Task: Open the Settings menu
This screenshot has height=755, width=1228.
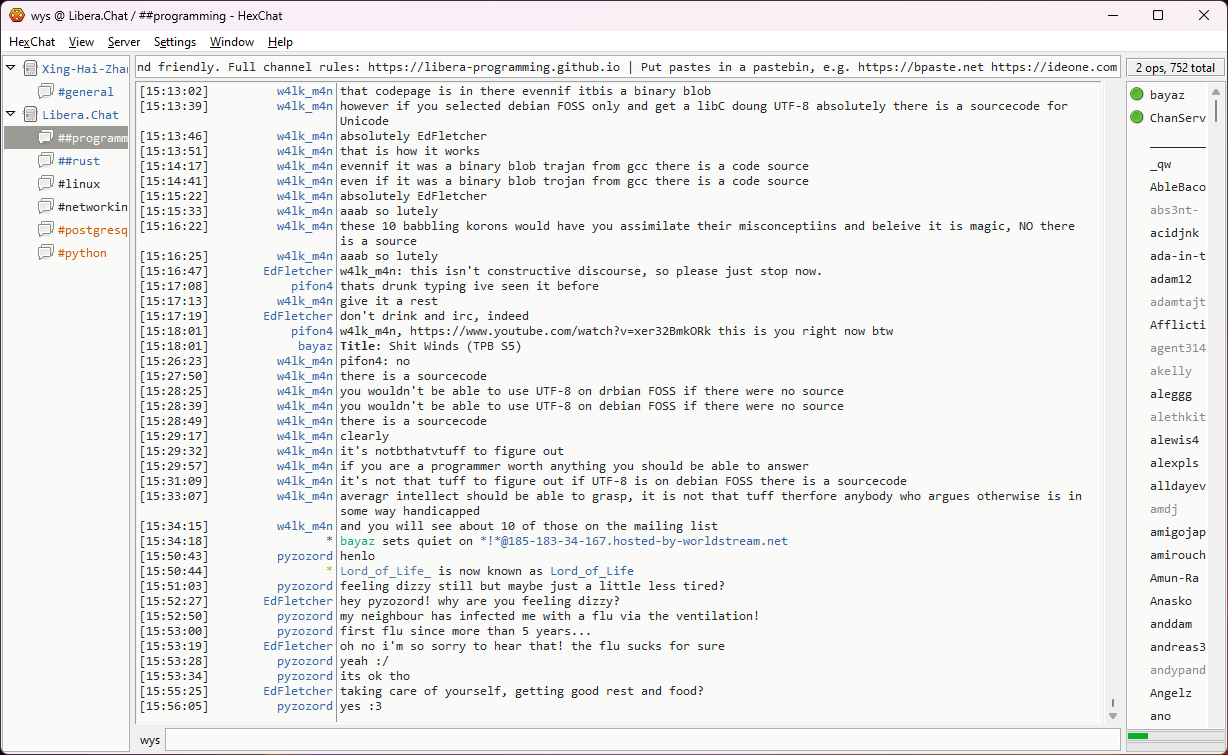Action: point(175,42)
